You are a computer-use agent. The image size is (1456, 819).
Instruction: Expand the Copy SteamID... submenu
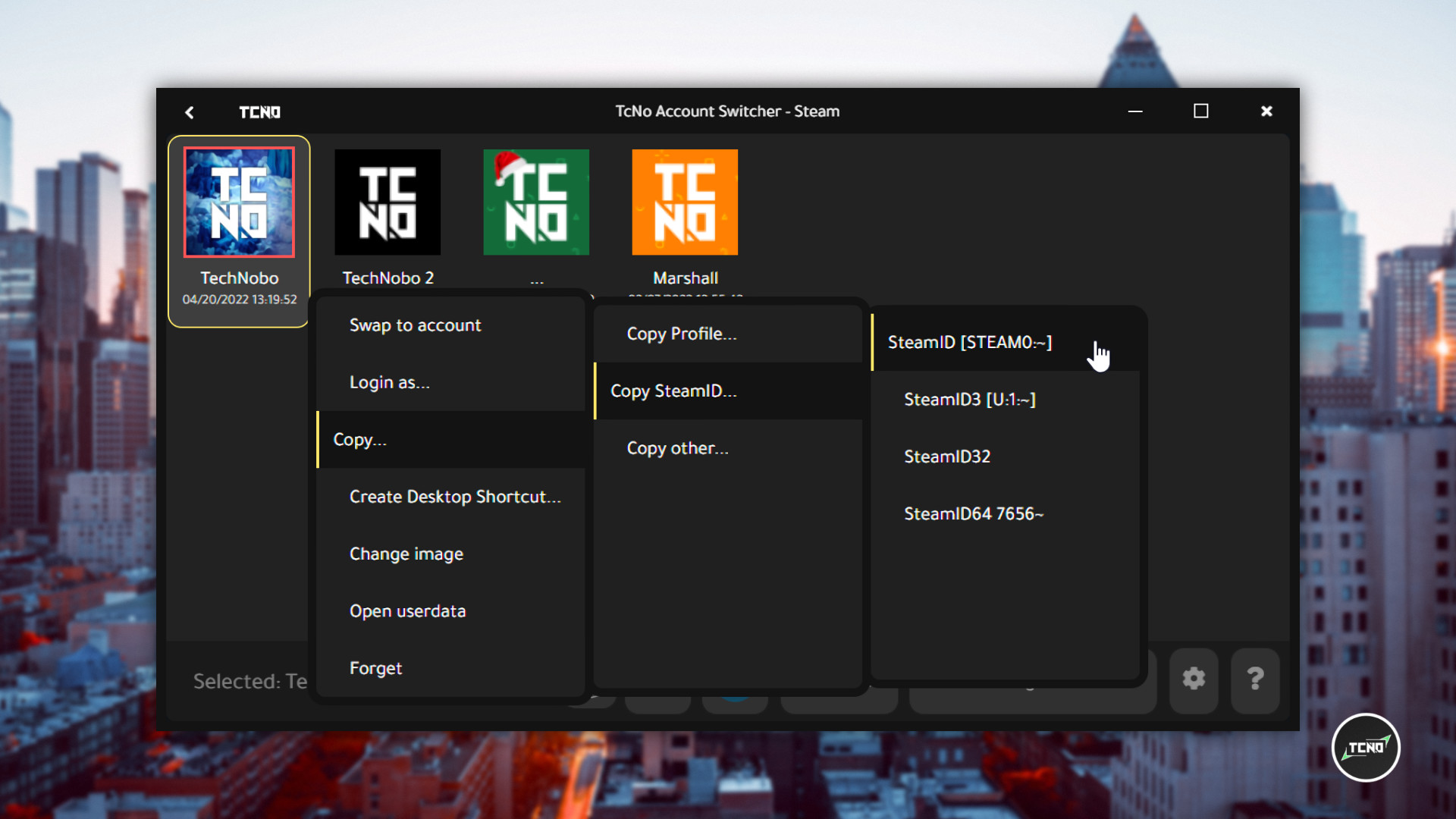click(x=673, y=391)
